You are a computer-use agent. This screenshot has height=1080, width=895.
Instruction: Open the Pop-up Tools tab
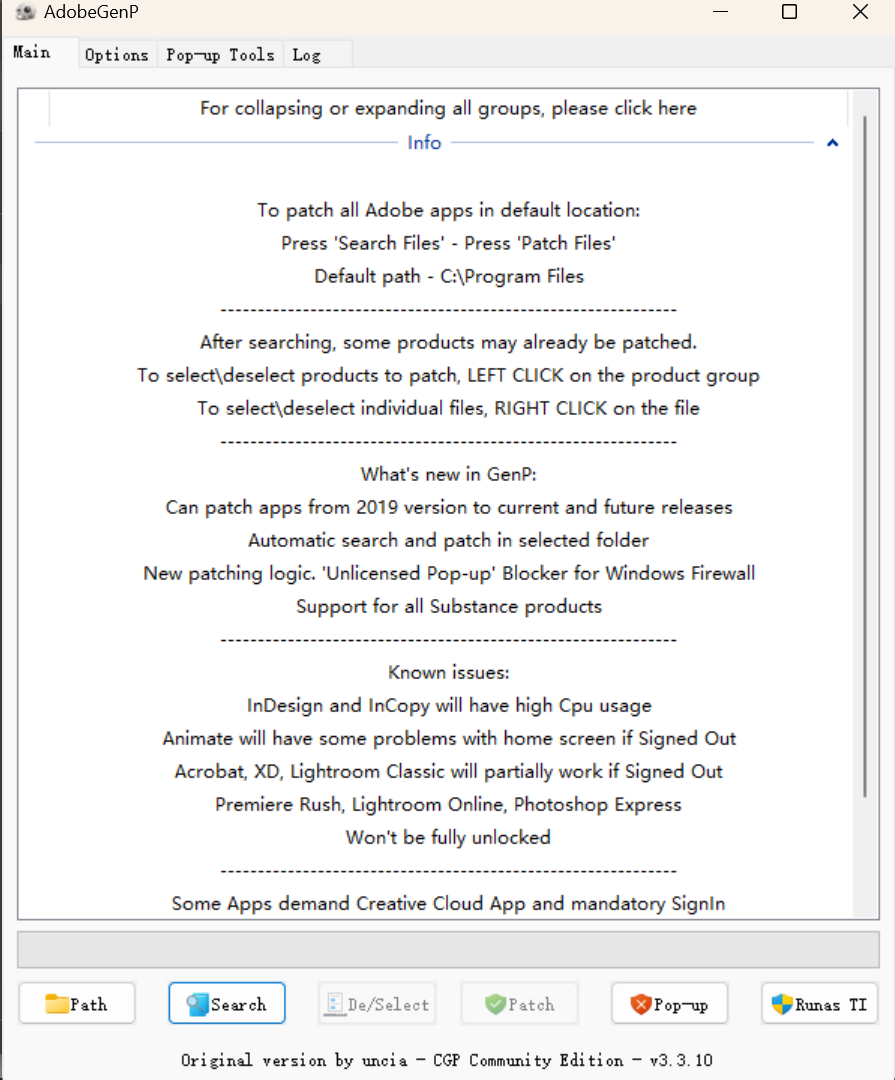coord(220,55)
